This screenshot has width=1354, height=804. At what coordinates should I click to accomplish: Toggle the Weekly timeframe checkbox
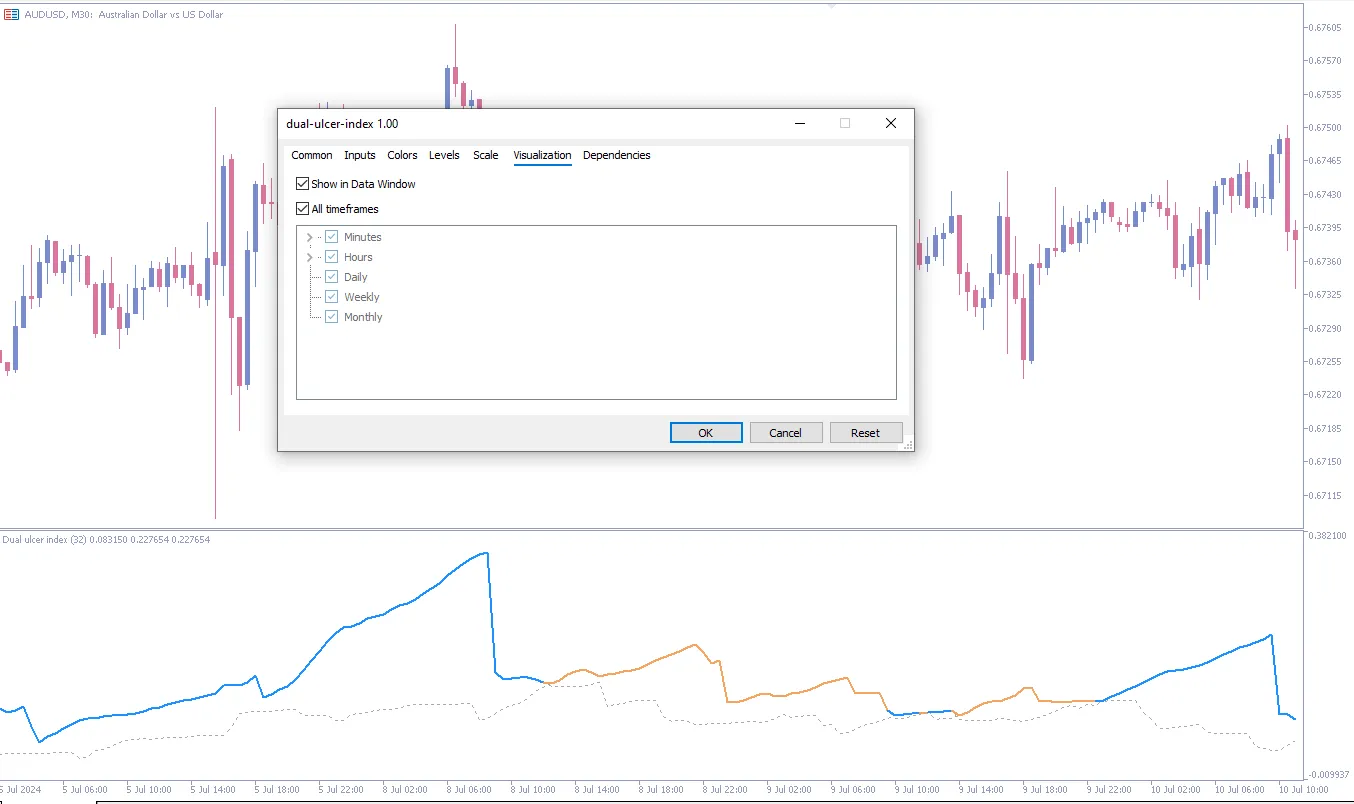coord(332,297)
